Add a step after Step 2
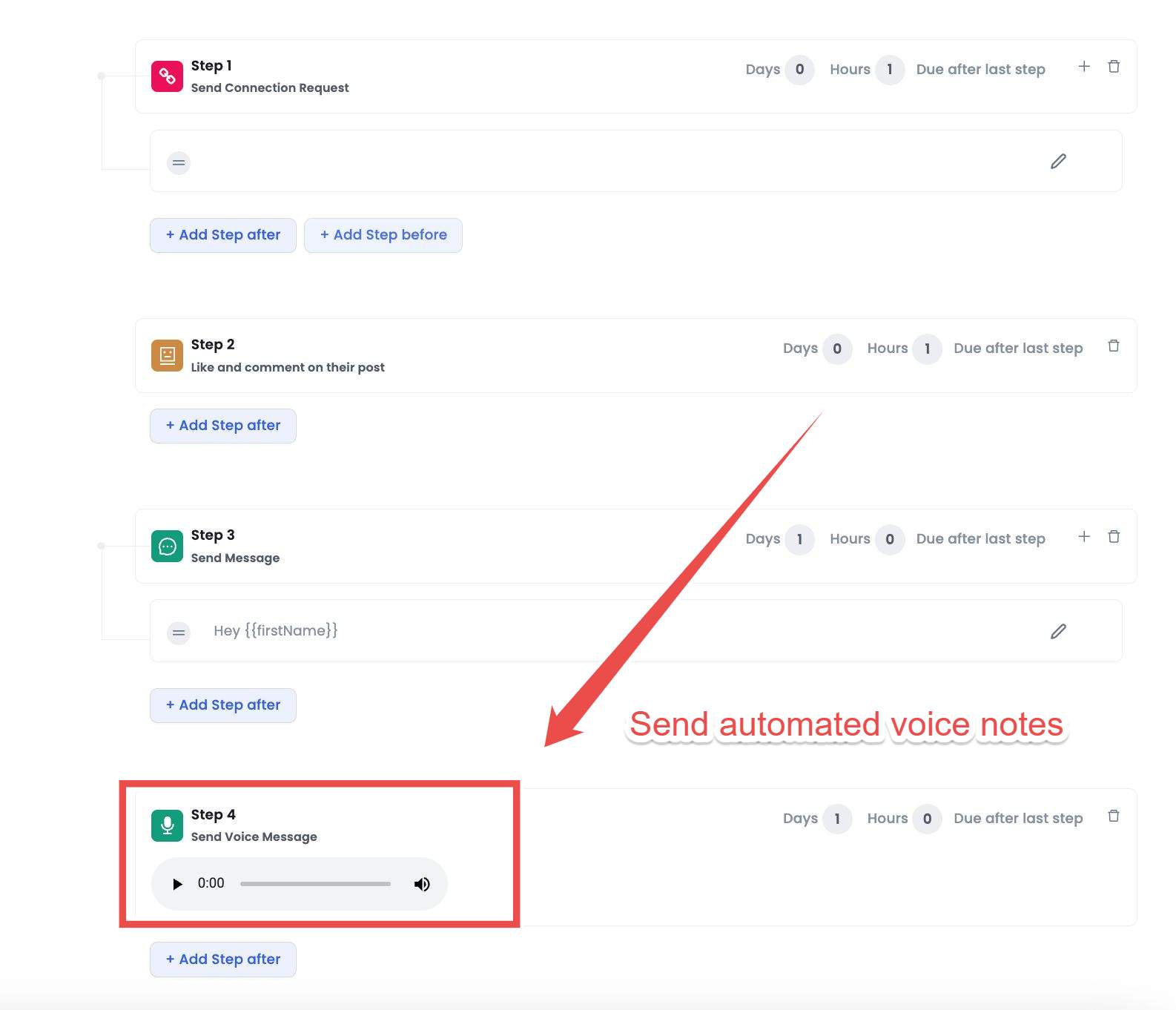Image resolution: width=1176 pixels, height=1010 pixels. pyautogui.click(x=223, y=426)
